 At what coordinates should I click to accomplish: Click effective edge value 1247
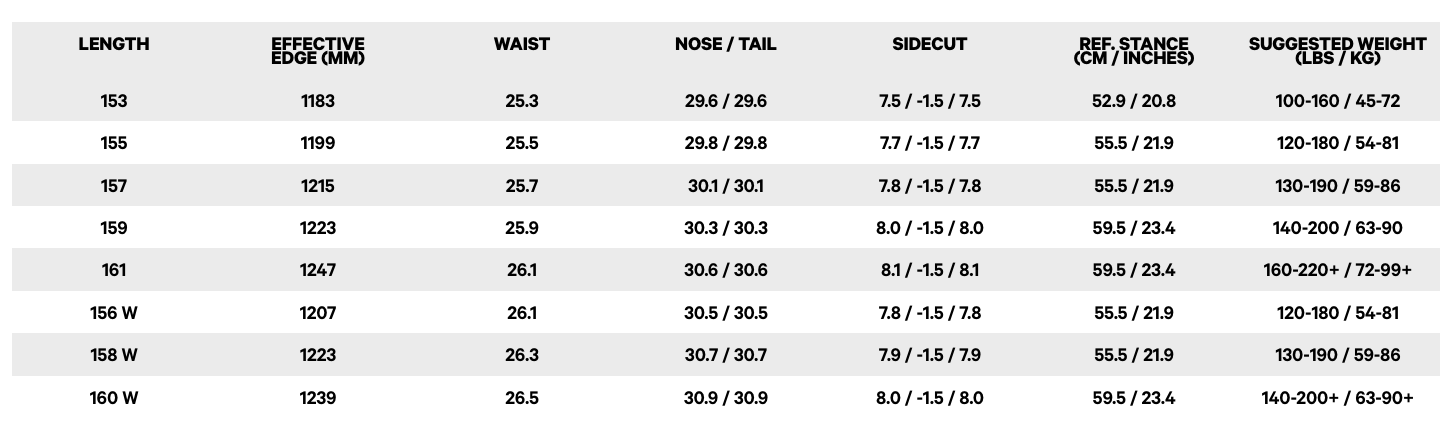pyautogui.click(x=318, y=270)
